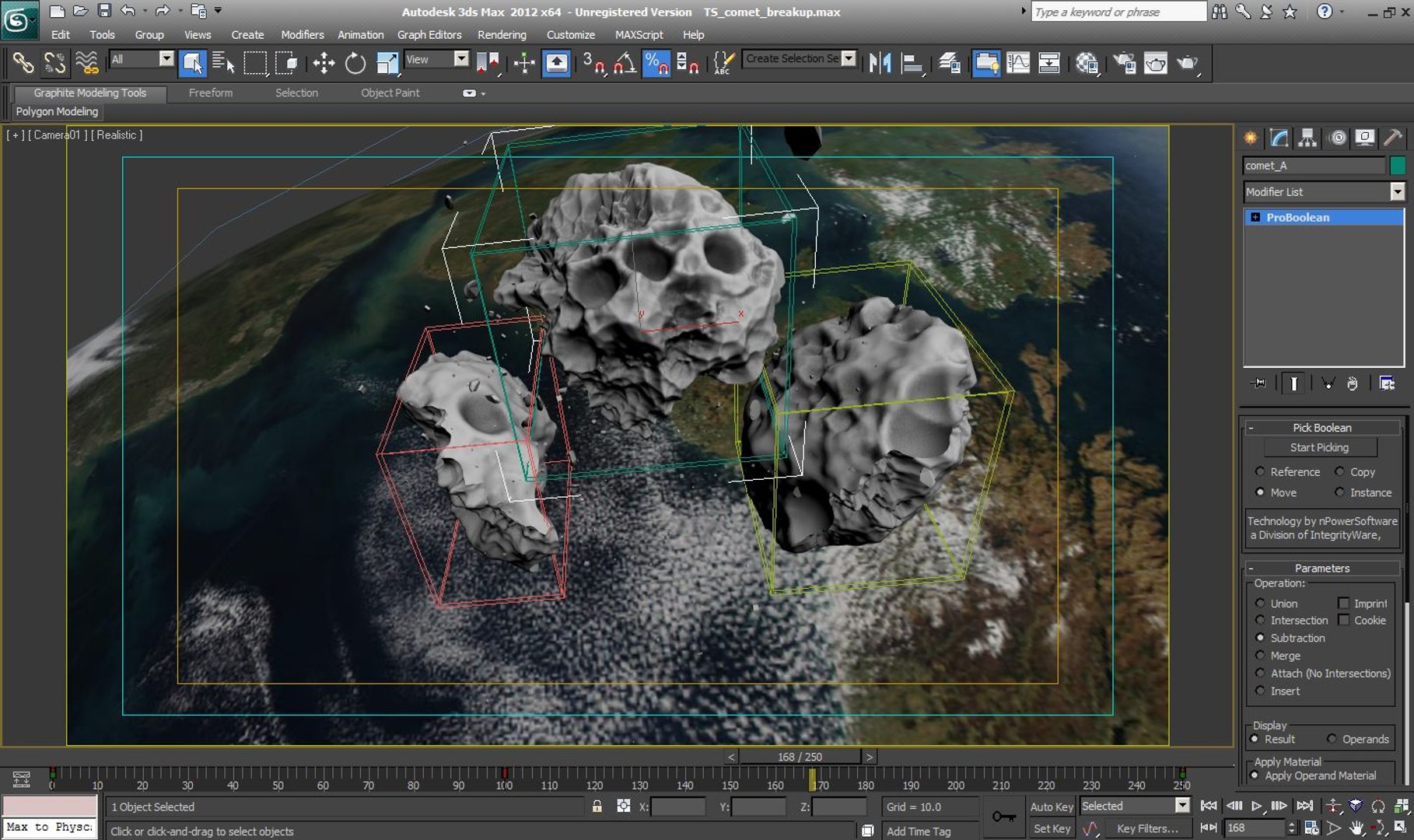Click the Mirror tool icon
1414x840 pixels.
(x=880, y=63)
